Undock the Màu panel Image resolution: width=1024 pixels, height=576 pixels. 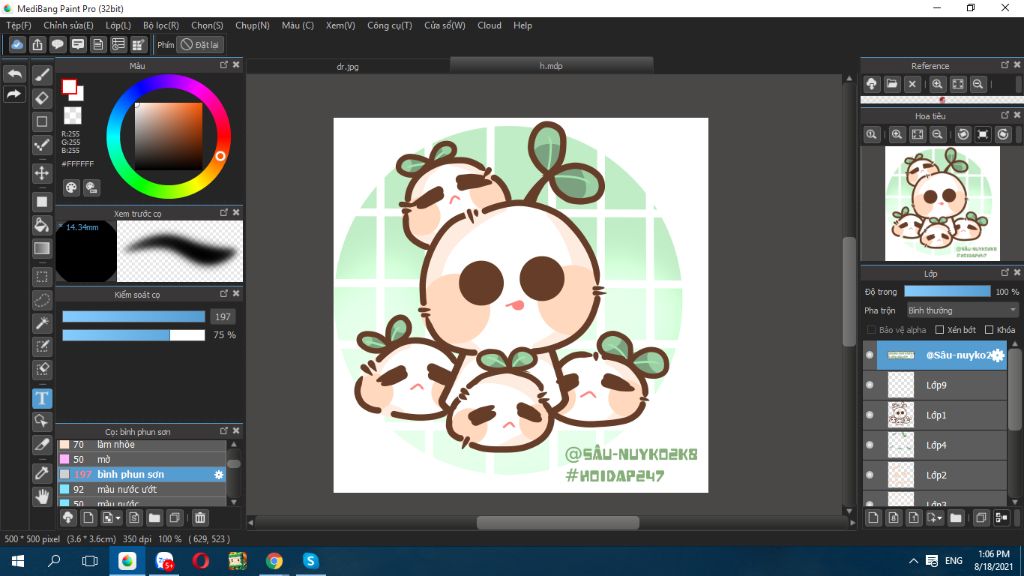[224, 65]
